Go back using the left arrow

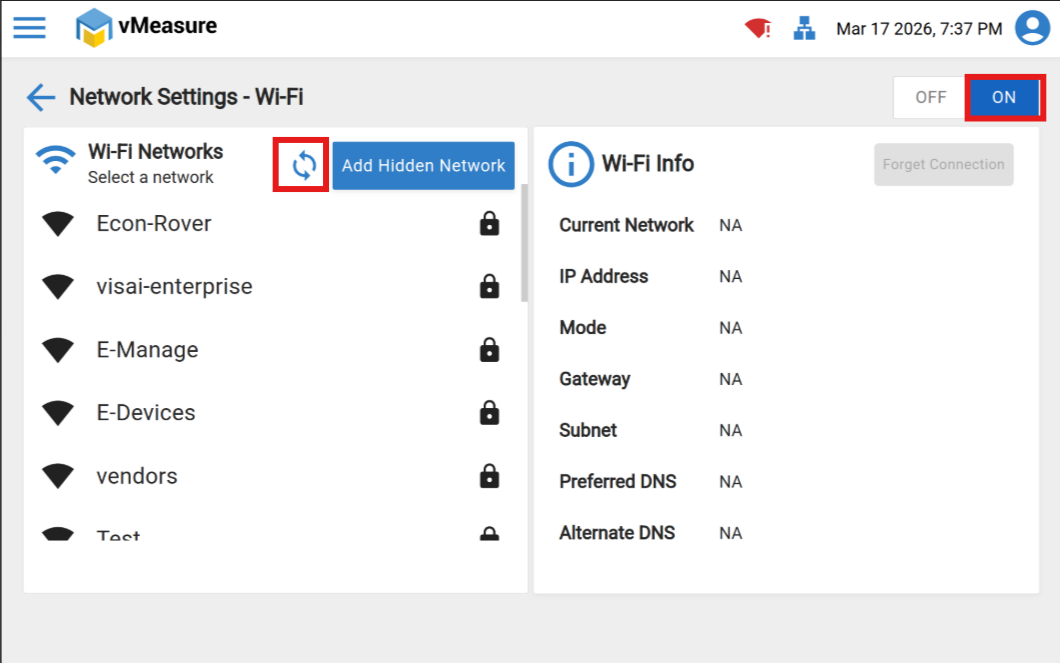[41, 97]
